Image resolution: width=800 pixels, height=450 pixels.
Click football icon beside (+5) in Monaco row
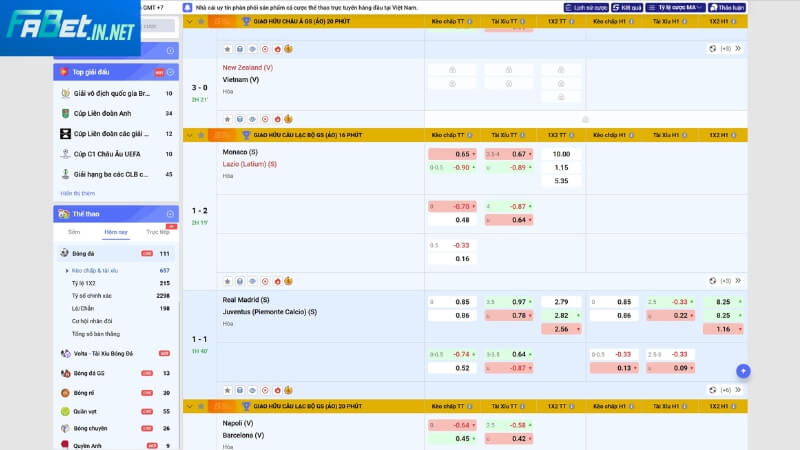713,281
